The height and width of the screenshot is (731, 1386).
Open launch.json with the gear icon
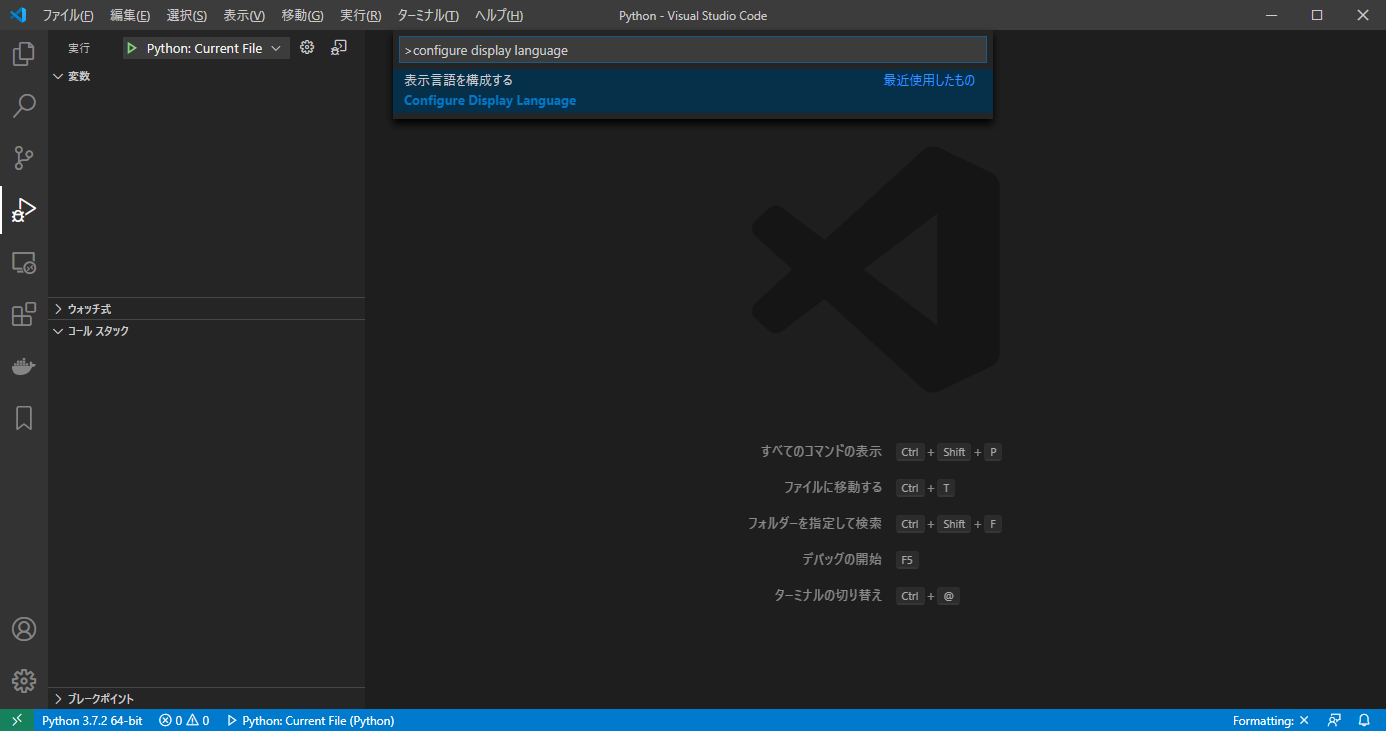[307, 47]
